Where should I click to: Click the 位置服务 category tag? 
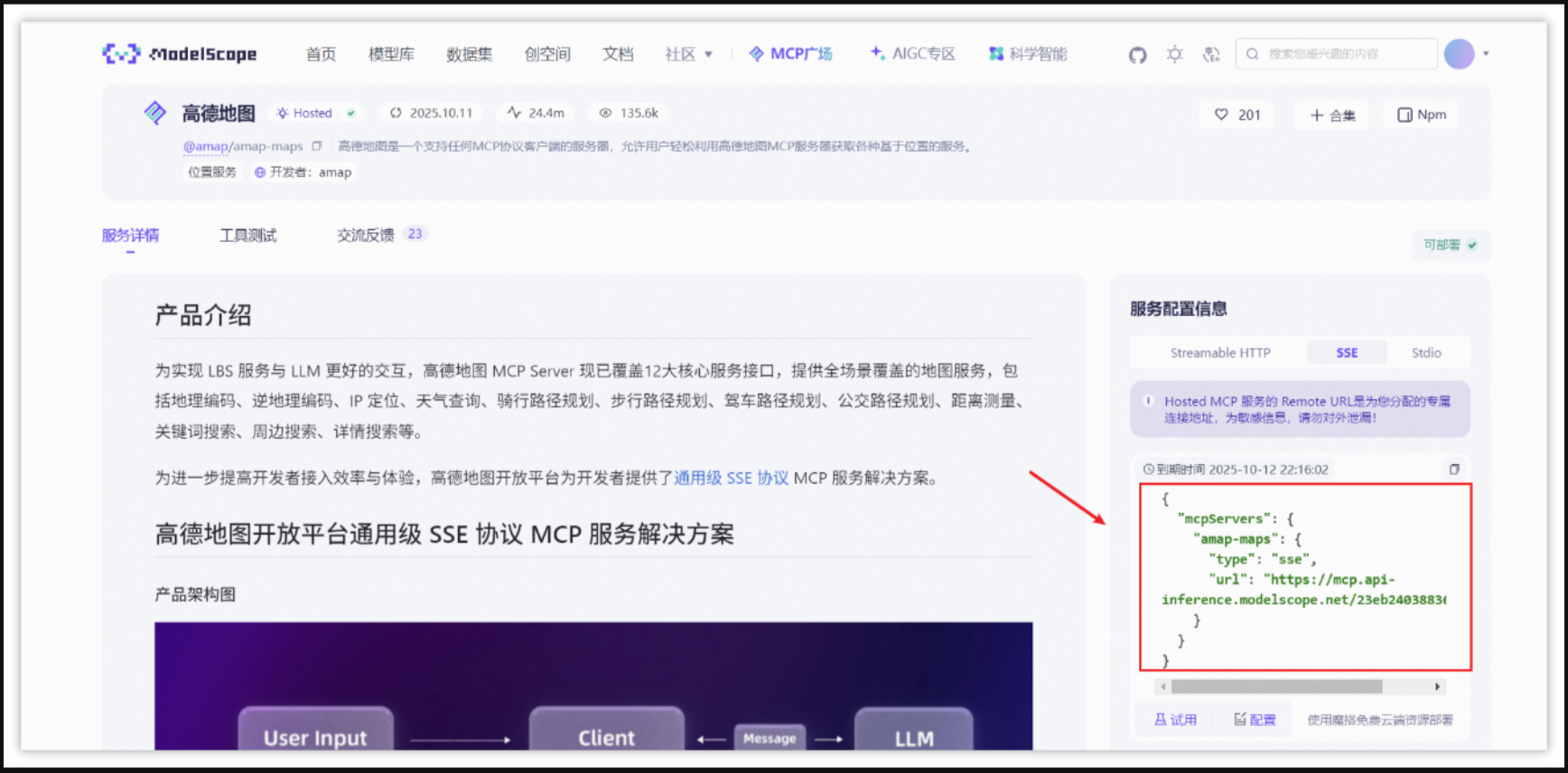click(212, 172)
